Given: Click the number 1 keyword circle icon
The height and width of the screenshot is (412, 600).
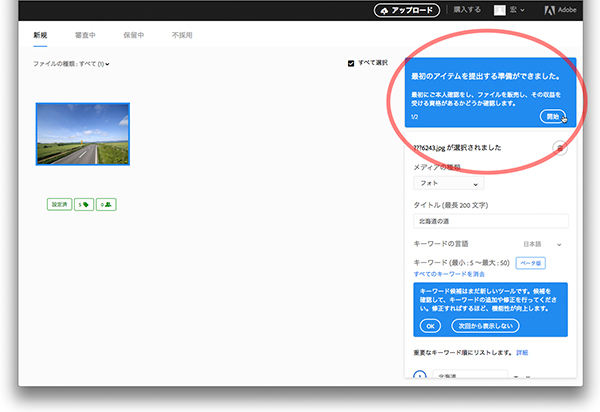Looking at the screenshot, I should point(420,376).
